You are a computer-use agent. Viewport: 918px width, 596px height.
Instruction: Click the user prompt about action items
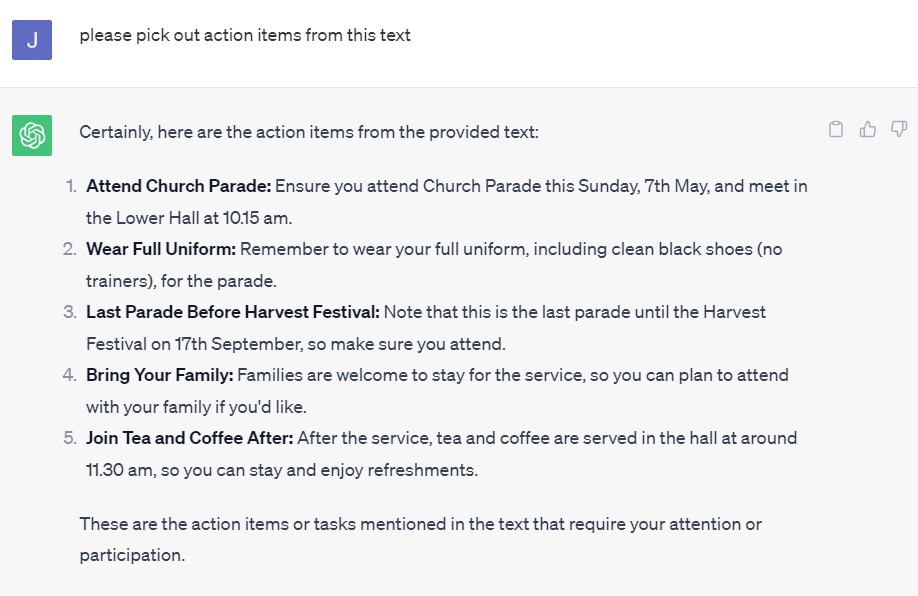point(245,35)
